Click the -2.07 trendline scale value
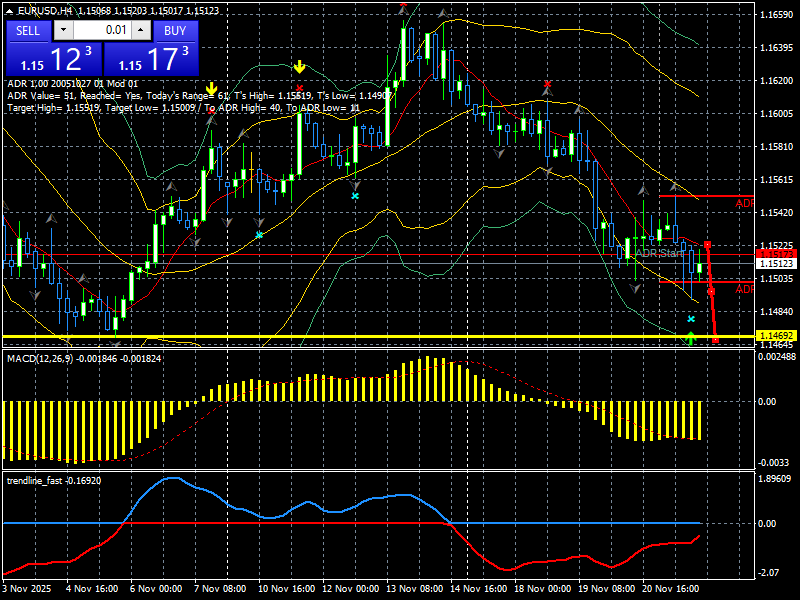Image resolution: width=800 pixels, height=600 pixels. (769, 573)
